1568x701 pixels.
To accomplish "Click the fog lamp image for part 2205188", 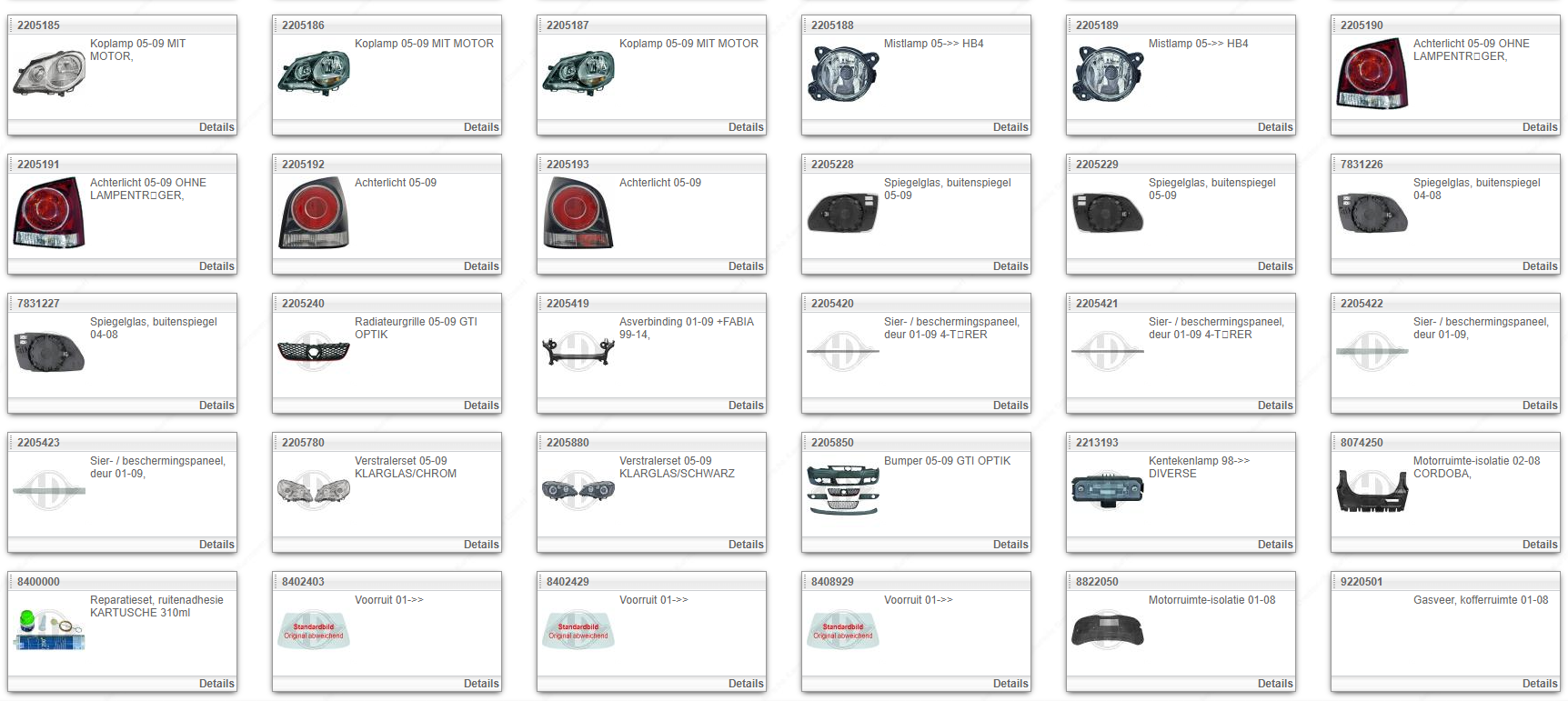I will point(842,74).
